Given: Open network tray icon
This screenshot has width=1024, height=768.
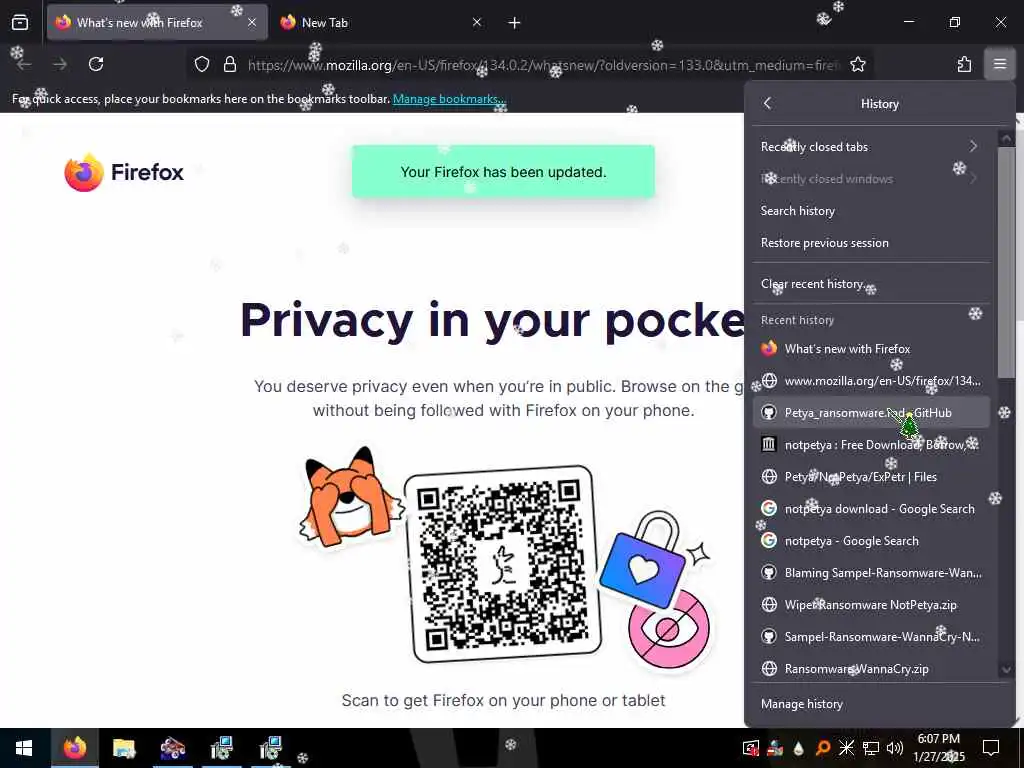Looking at the screenshot, I should (871, 748).
